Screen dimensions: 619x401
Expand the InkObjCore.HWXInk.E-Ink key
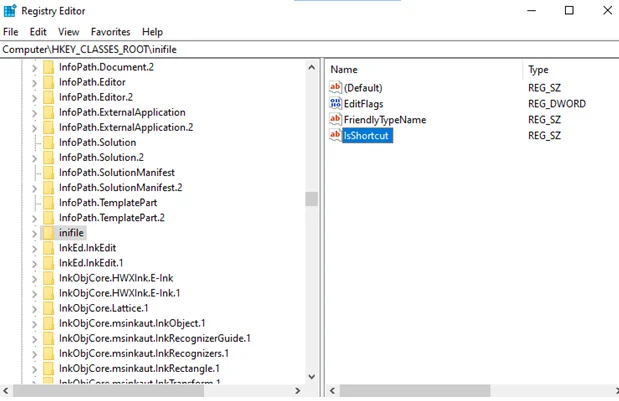[x=34, y=279]
